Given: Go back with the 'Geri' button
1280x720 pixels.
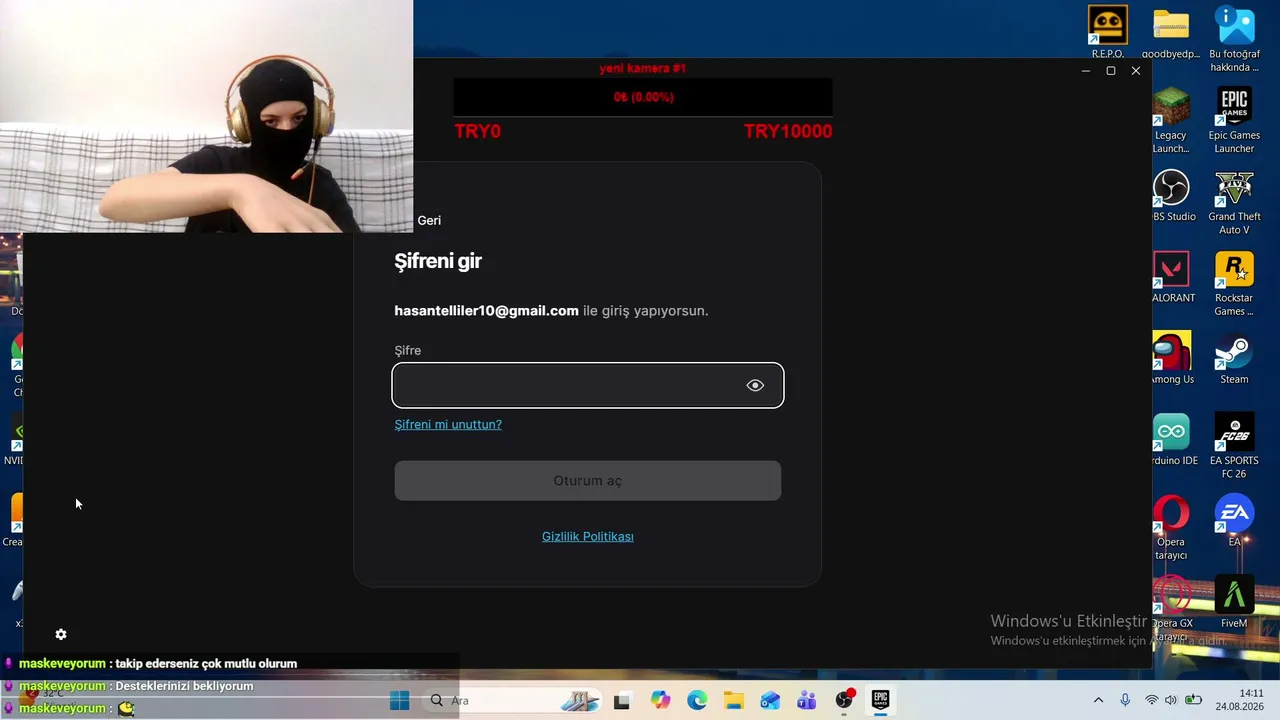Looking at the screenshot, I should pos(429,220).
